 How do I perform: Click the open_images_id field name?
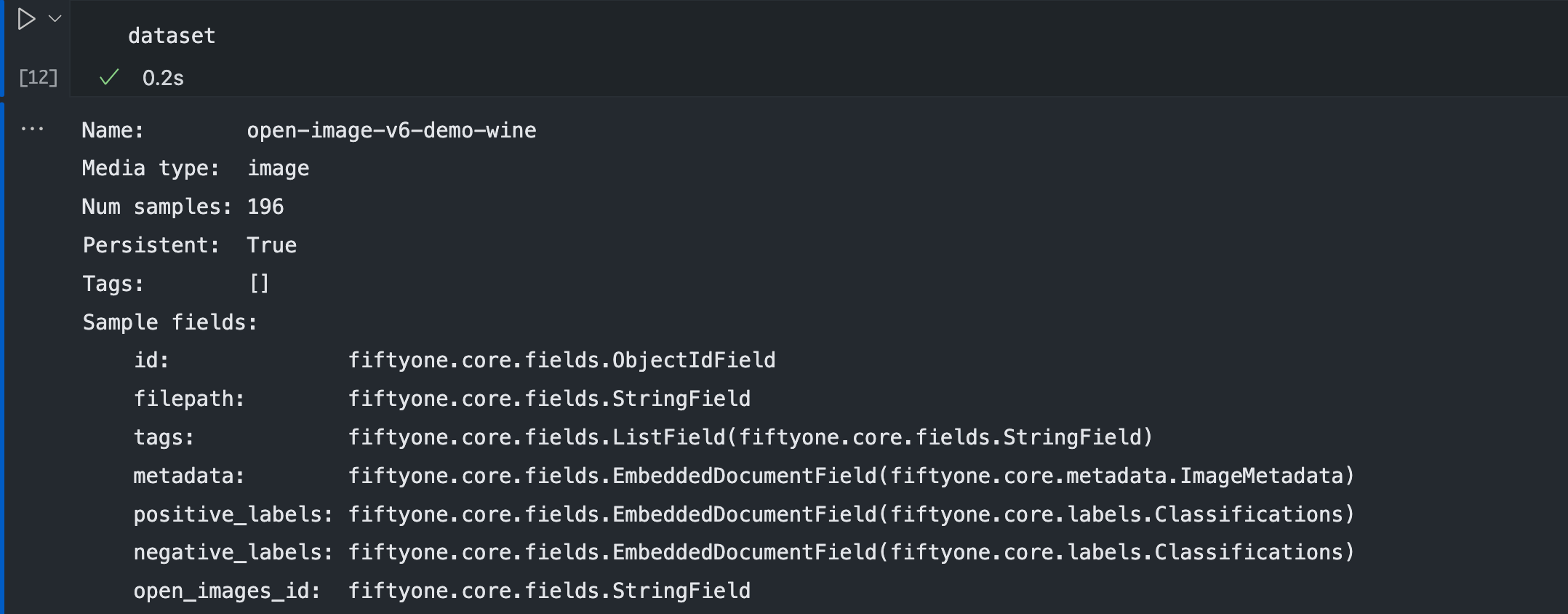227,591
